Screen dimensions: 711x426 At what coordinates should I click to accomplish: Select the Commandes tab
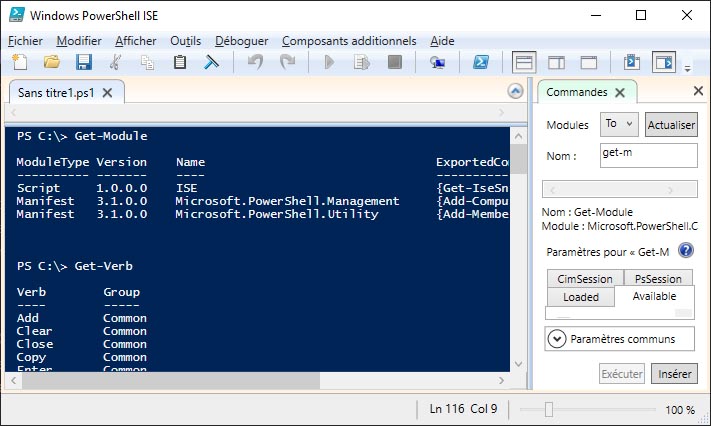click(x=577, y=92)
